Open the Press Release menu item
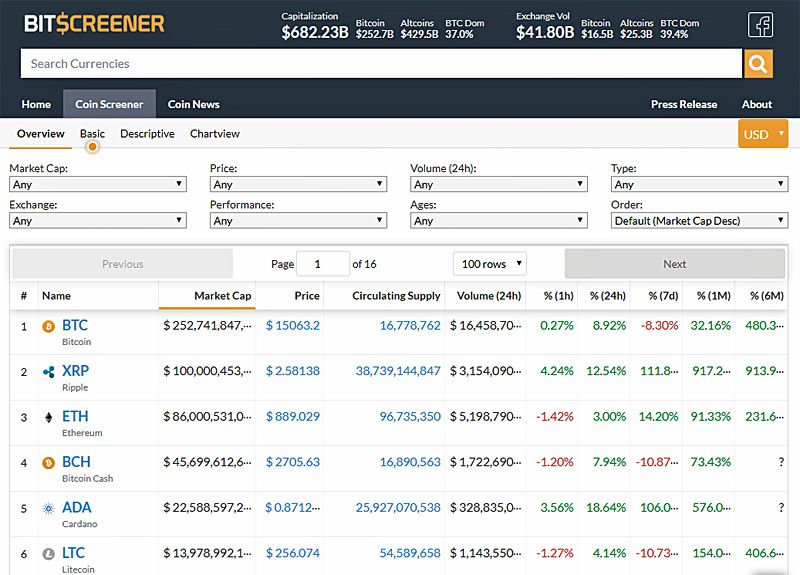This screenshot has height=575, width=800. coord(684,104)
